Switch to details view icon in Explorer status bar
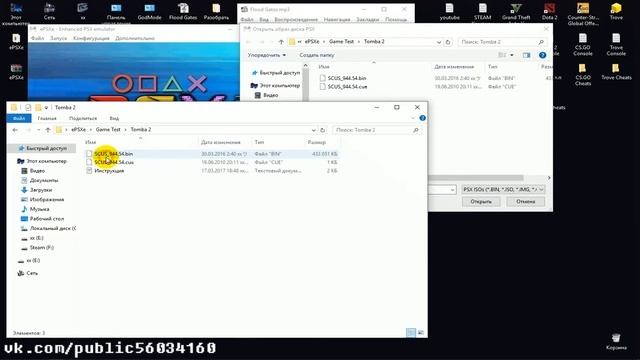 click(x=411, y=333)
